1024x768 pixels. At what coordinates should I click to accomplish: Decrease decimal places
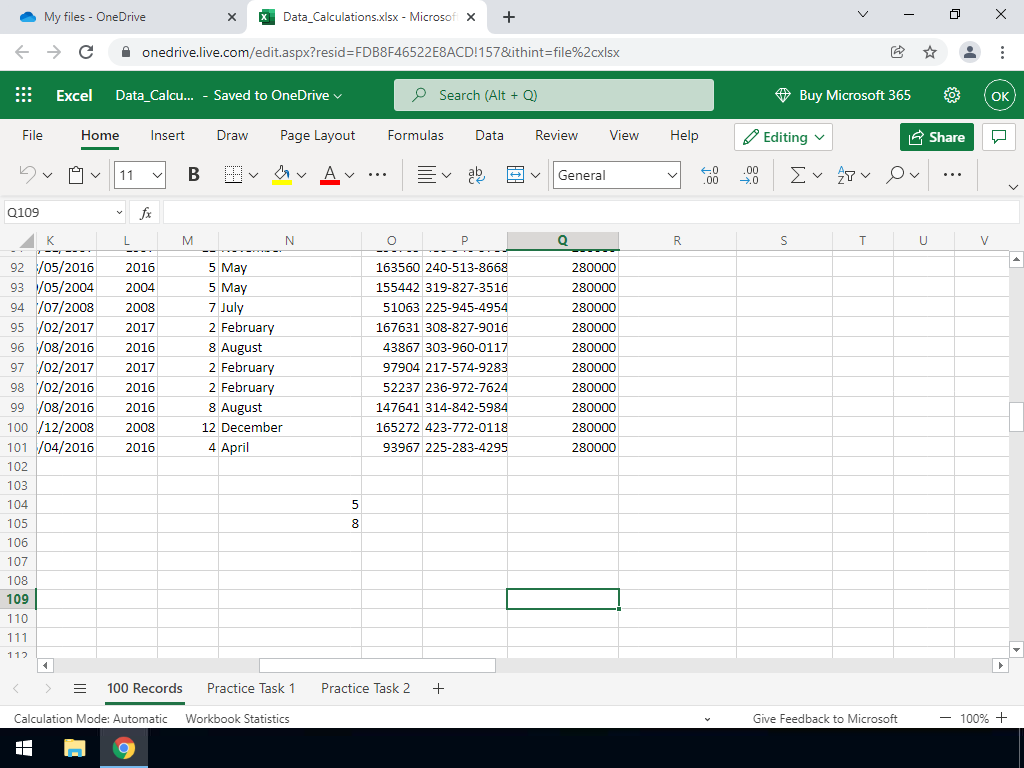pos(749,175)
